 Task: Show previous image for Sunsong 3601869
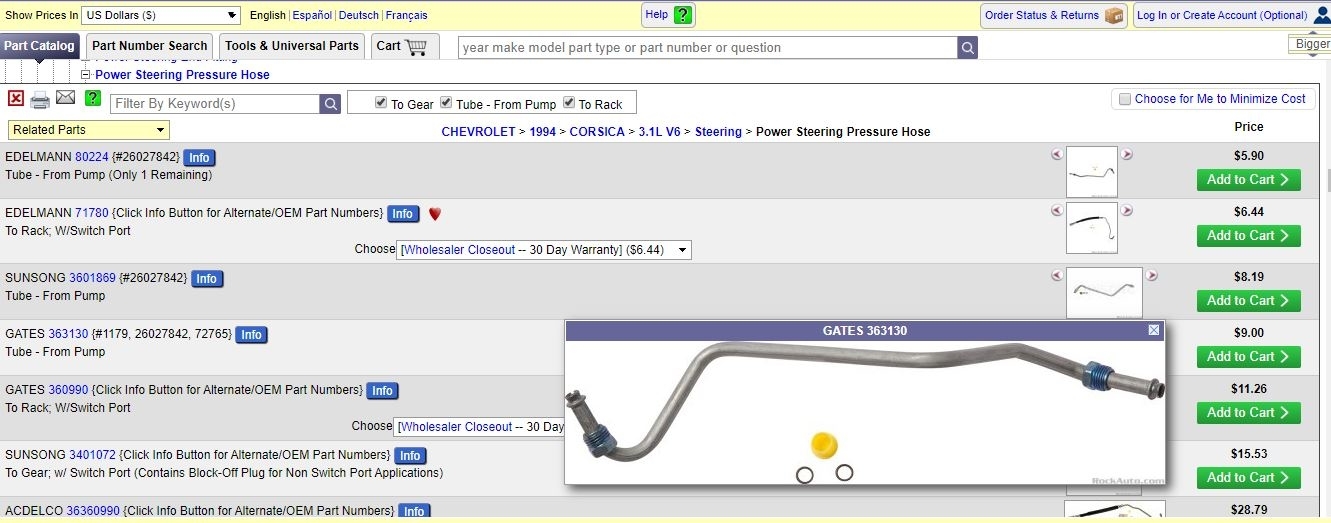click(x=1057, y=275)
